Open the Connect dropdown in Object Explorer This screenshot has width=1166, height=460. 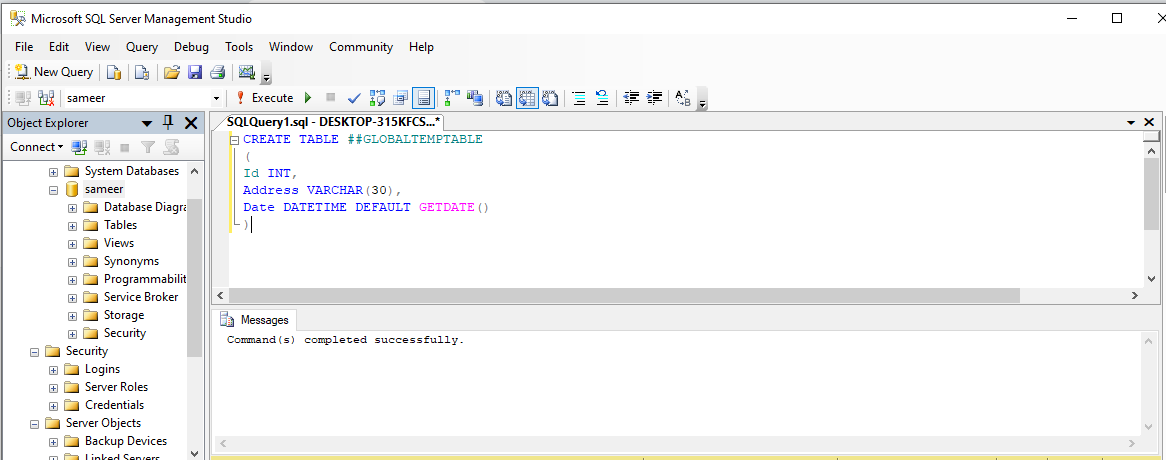pyautogui.click(x=36, y=147)
